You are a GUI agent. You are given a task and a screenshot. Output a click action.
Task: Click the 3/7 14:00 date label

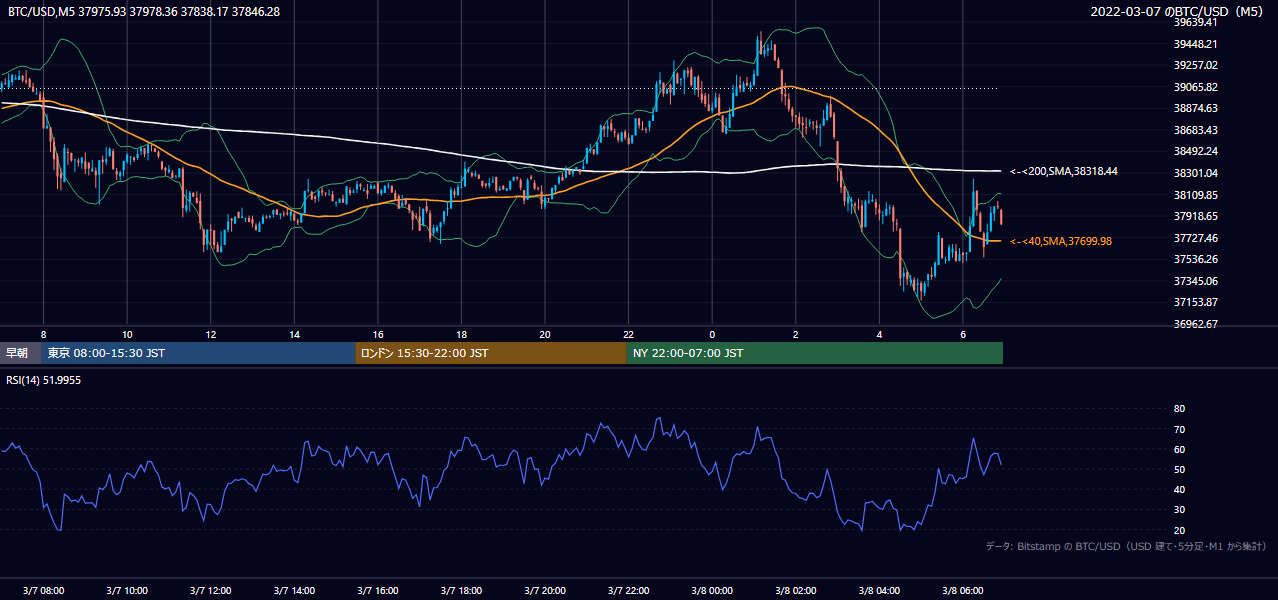point(295,591)
